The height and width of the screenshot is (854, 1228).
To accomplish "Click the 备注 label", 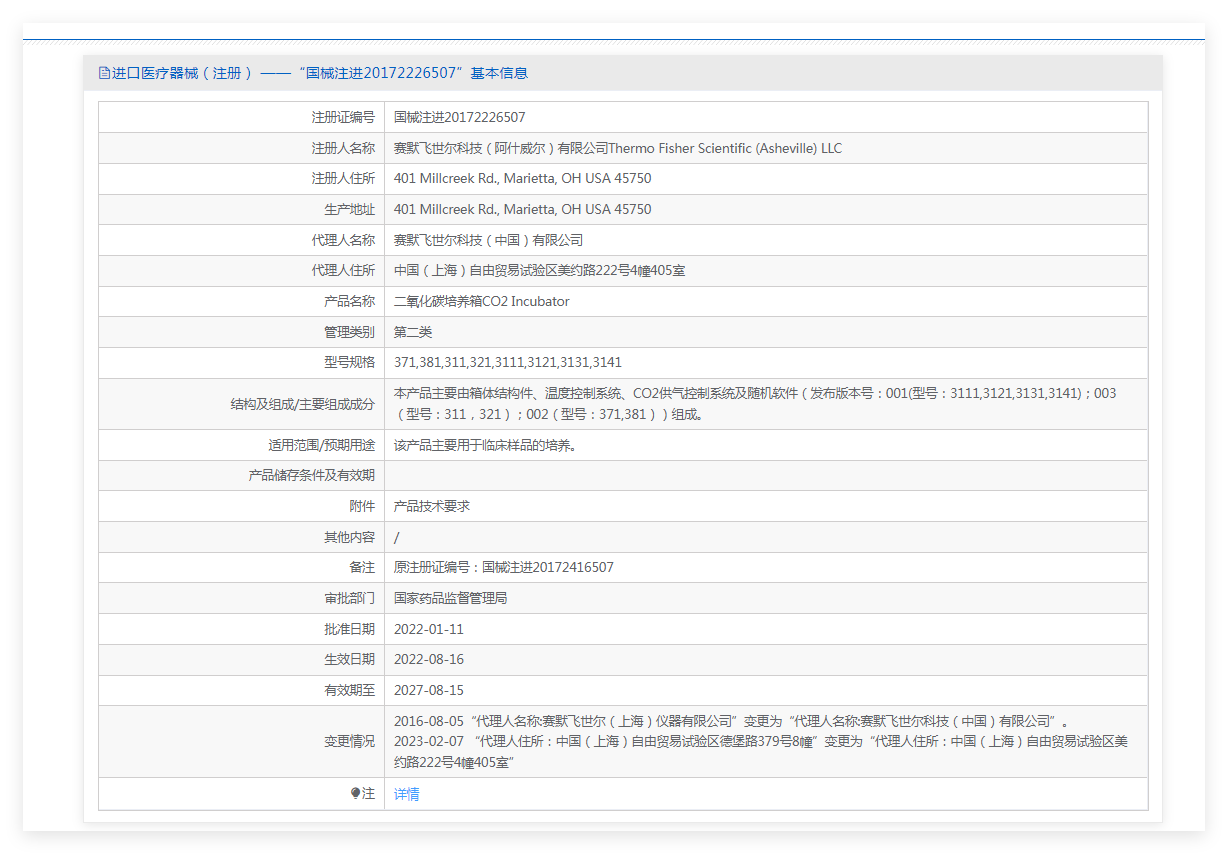I will (x=362, y=568).
